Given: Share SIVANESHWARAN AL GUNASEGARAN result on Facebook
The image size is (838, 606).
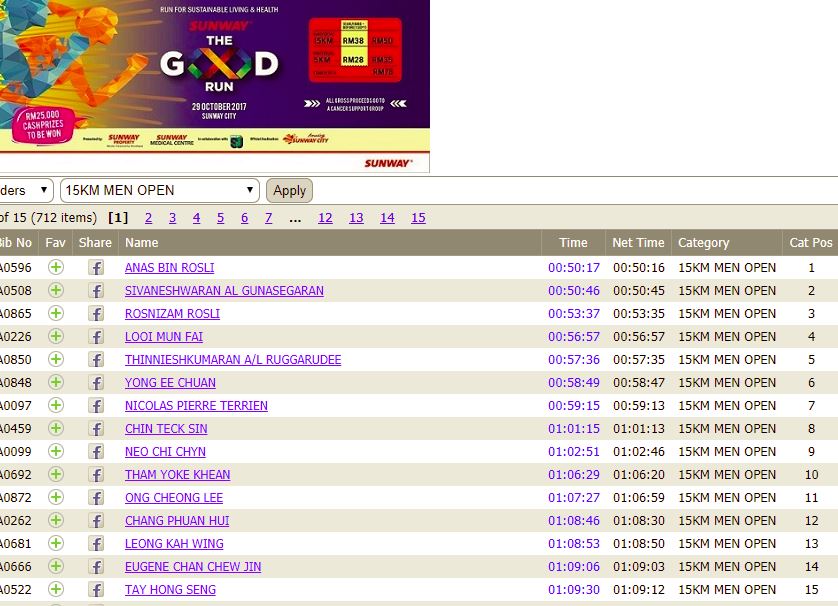Looking at the screenshot, I should coord(96,291).
